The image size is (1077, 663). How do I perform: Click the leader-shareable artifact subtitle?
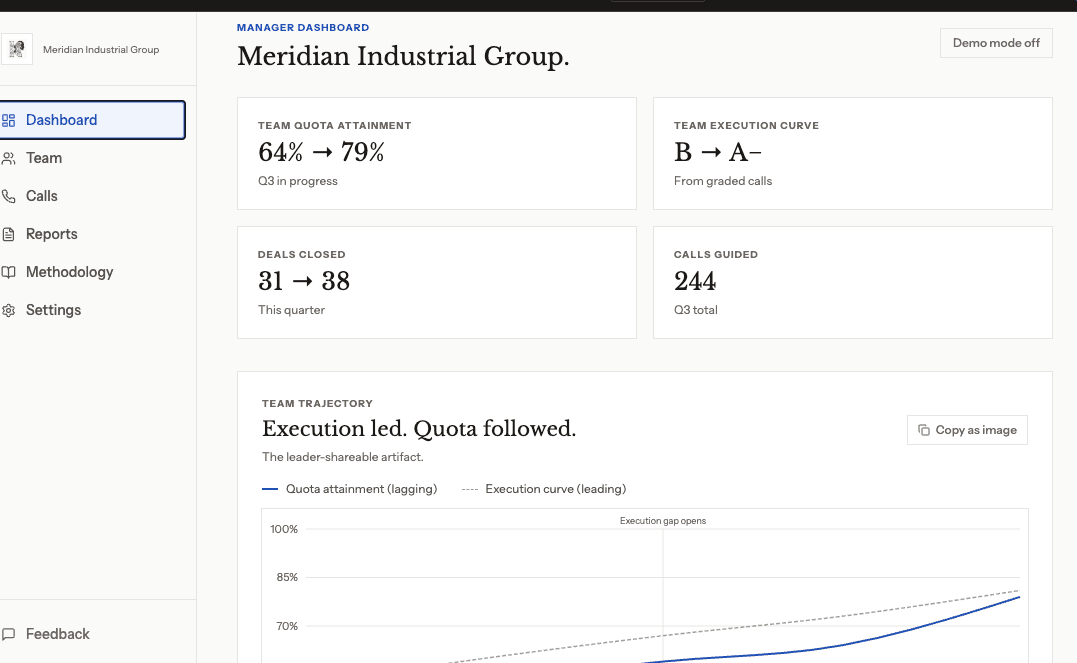pos(342,457)
